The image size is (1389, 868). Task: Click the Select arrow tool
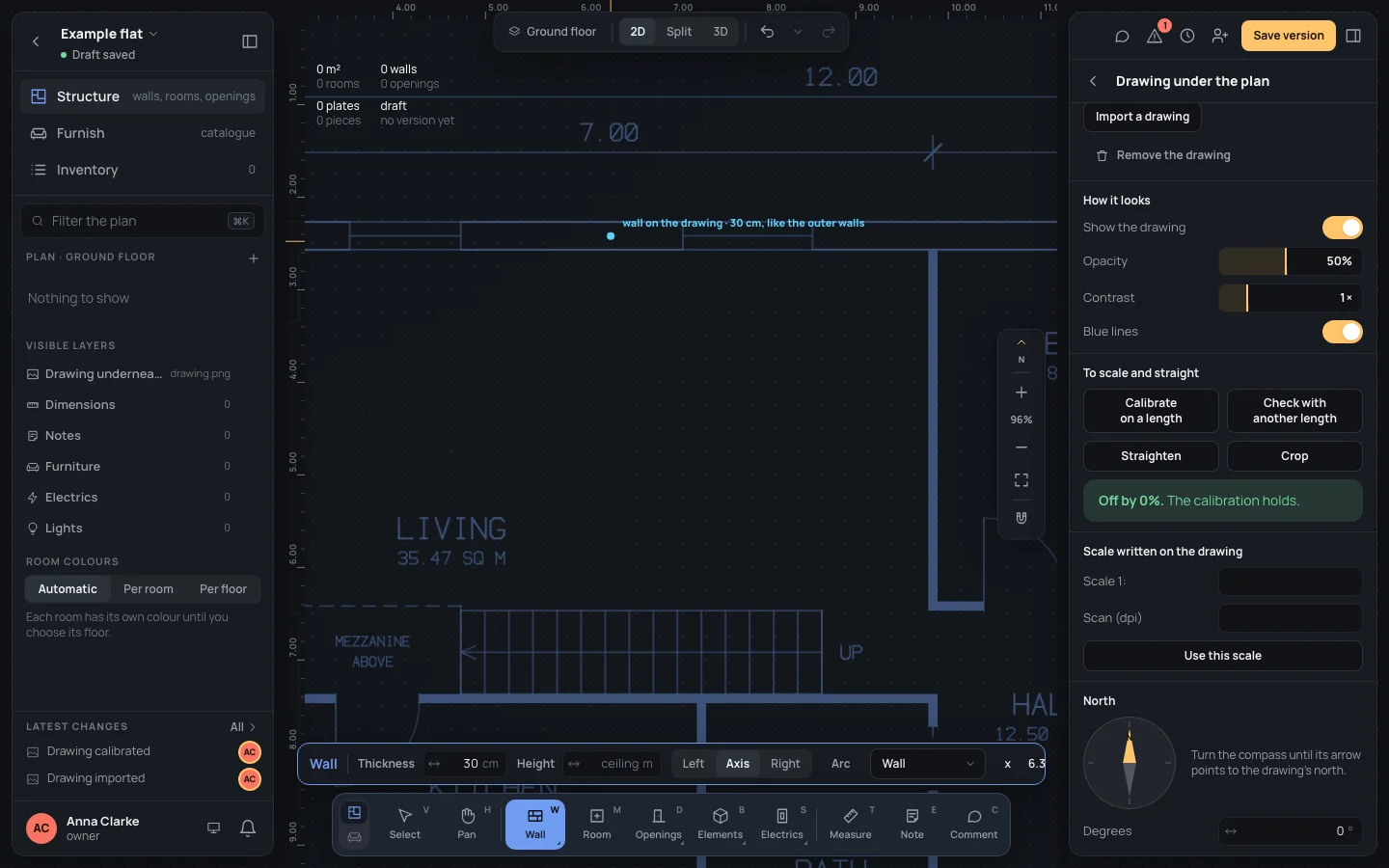(405, 825)
